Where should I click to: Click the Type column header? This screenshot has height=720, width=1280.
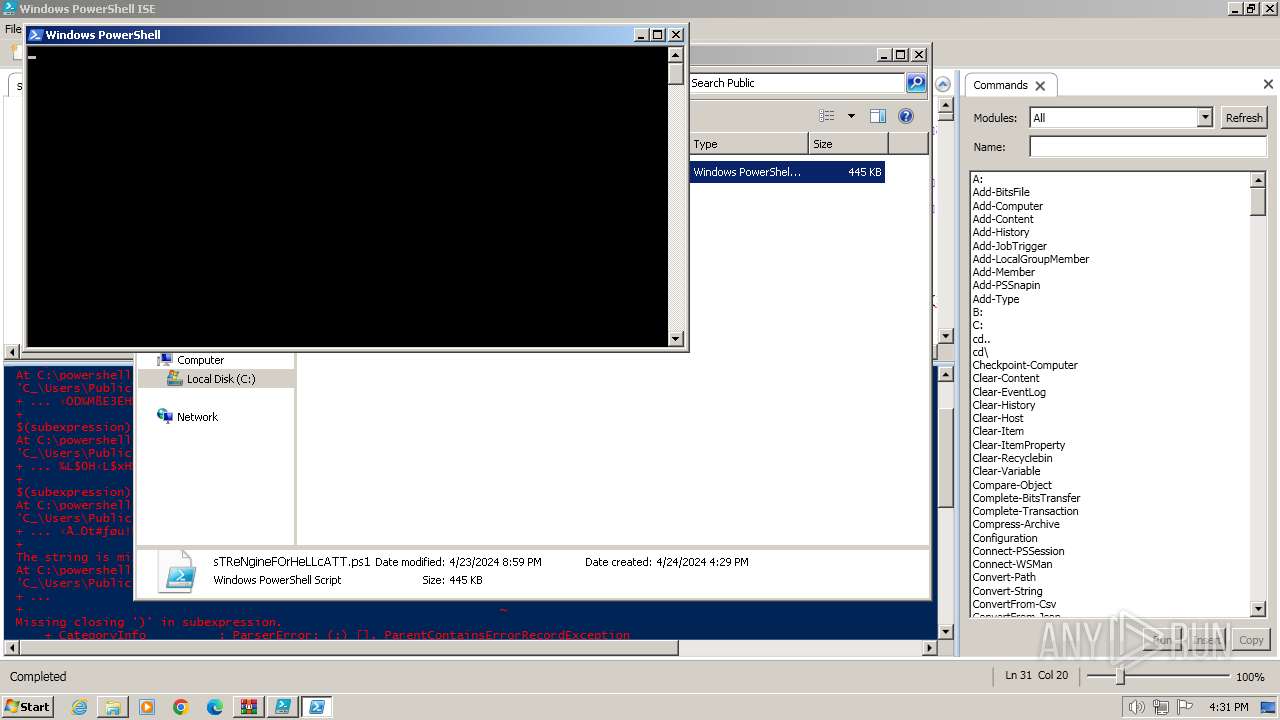coord(749,144)
